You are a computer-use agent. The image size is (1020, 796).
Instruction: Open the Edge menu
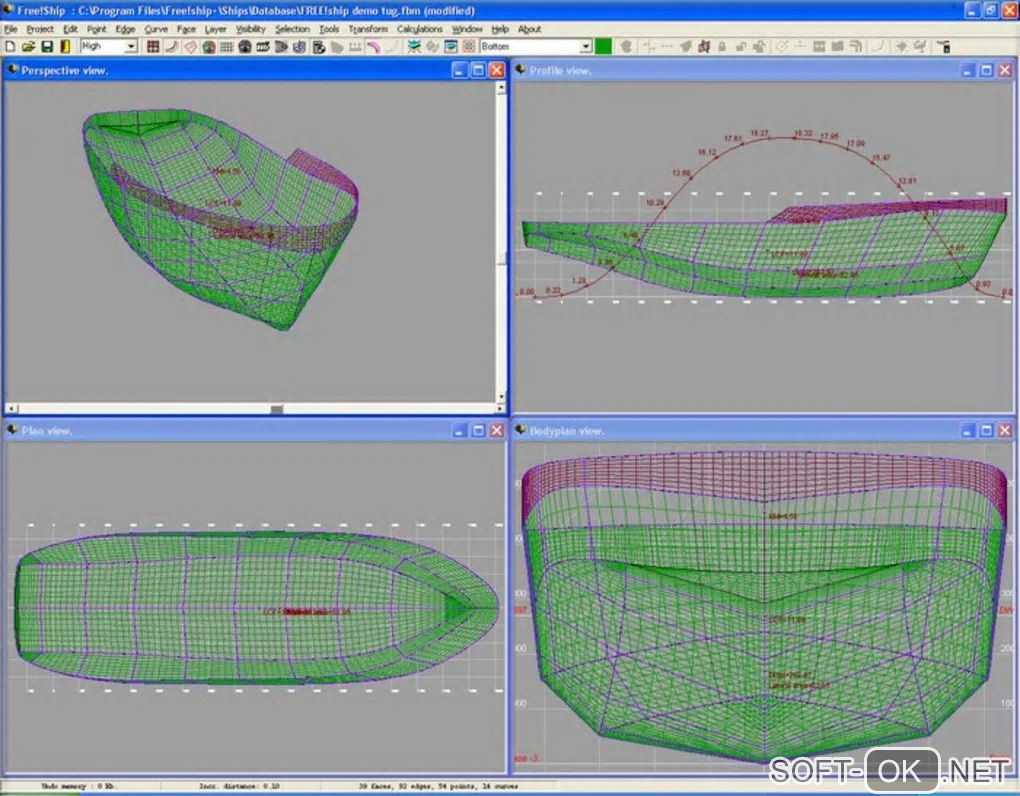coord(125,29)
